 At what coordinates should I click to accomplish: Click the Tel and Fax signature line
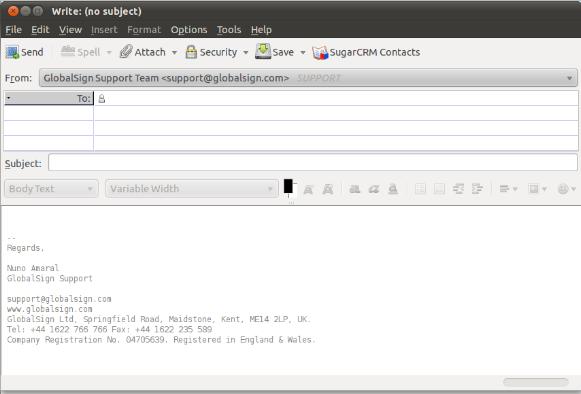coord(109,329)
